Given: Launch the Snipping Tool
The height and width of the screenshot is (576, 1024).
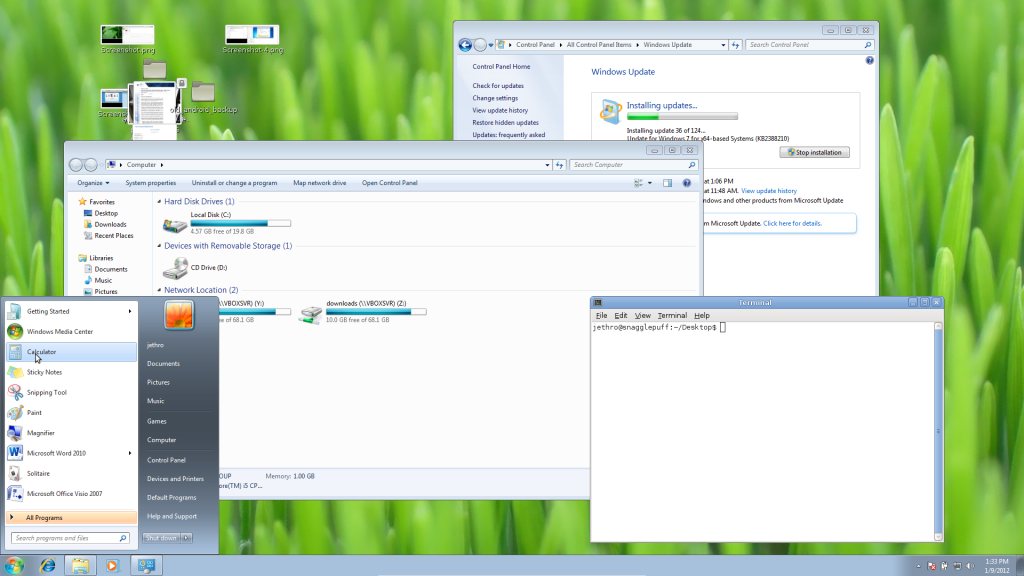Looking at the screenshot, I should tap(71, 392).
